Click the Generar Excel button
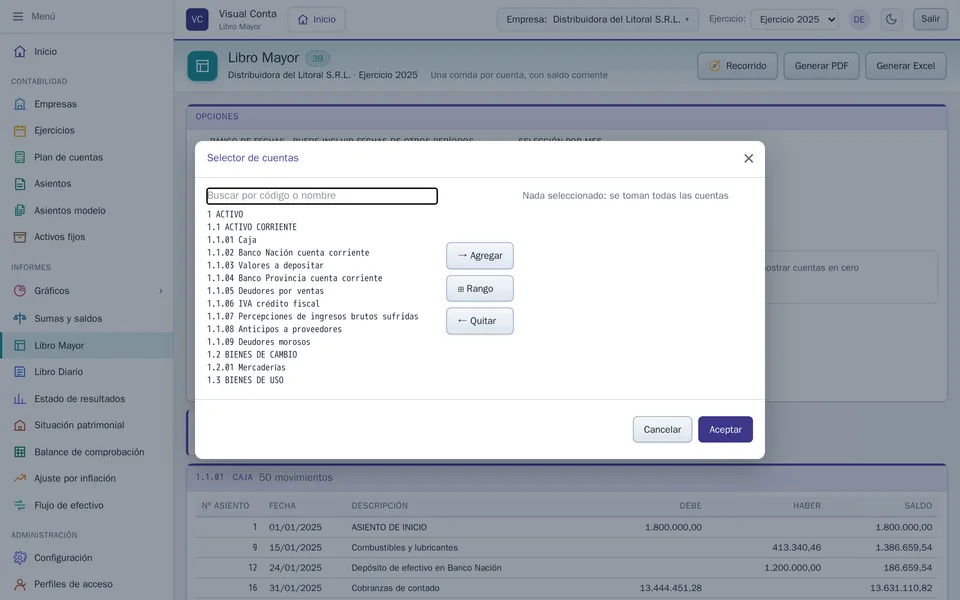 pos(906,66)
